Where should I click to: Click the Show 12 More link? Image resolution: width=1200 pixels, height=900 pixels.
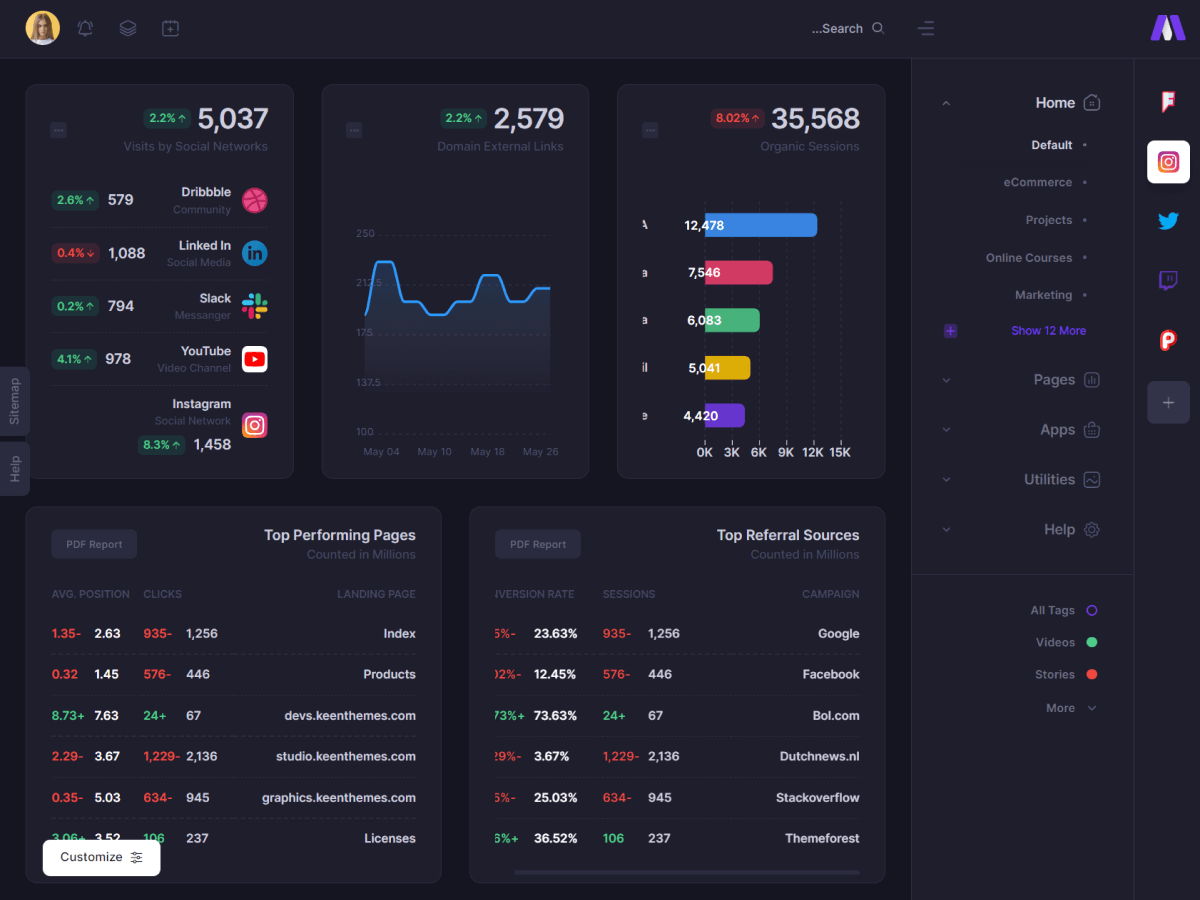(x=1047, y=331)
